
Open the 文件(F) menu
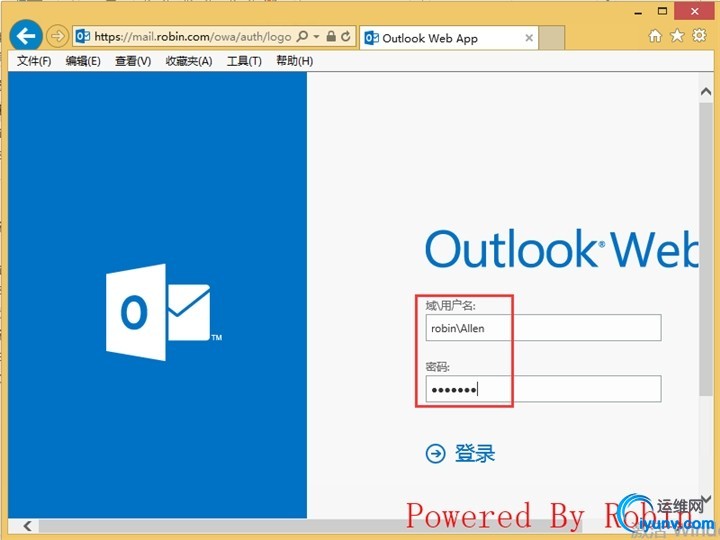(34, 61)
